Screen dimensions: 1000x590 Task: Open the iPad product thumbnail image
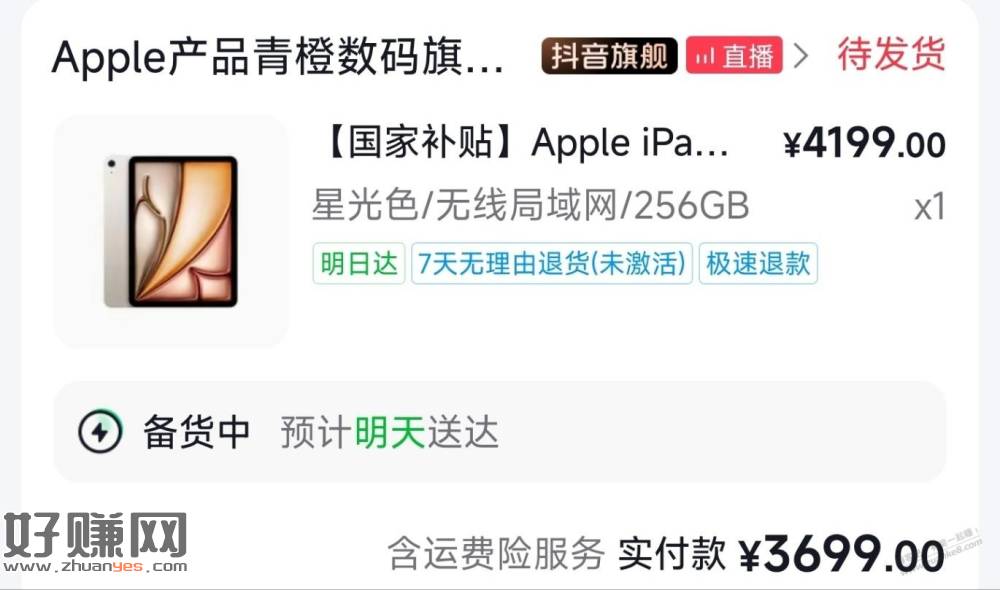pyautogui.click(x=172, y=232)
